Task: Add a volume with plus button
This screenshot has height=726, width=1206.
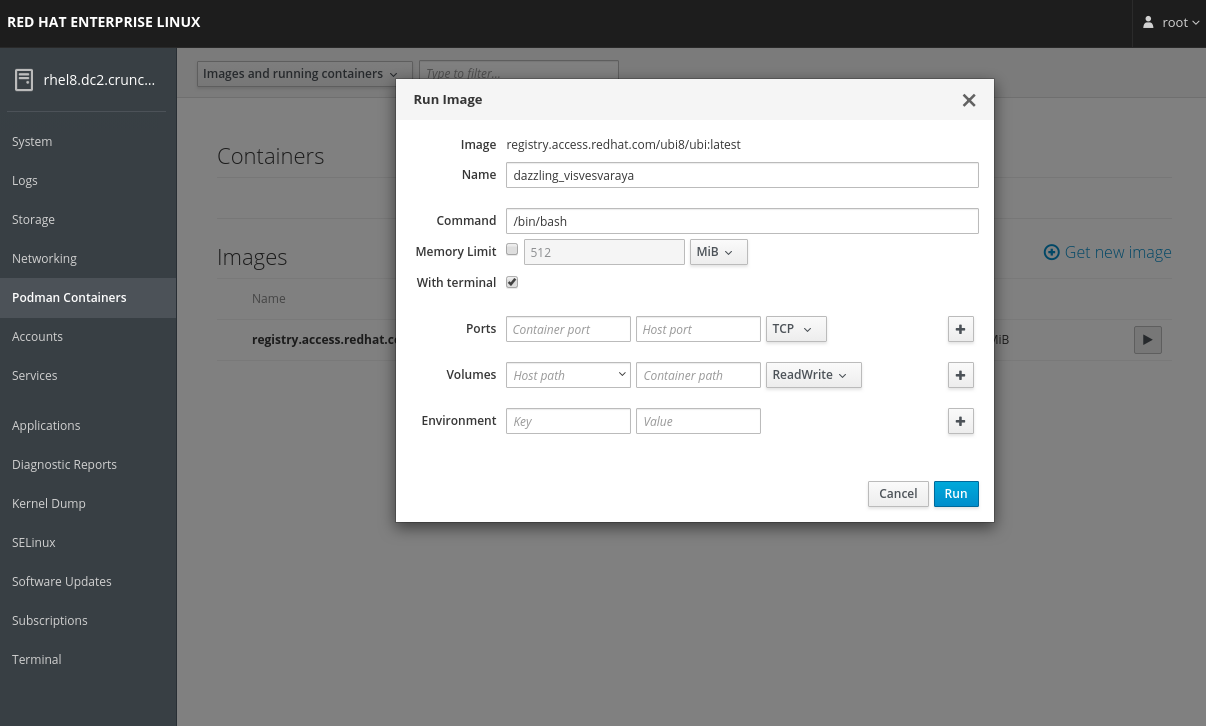Action: tap(960, 375)
